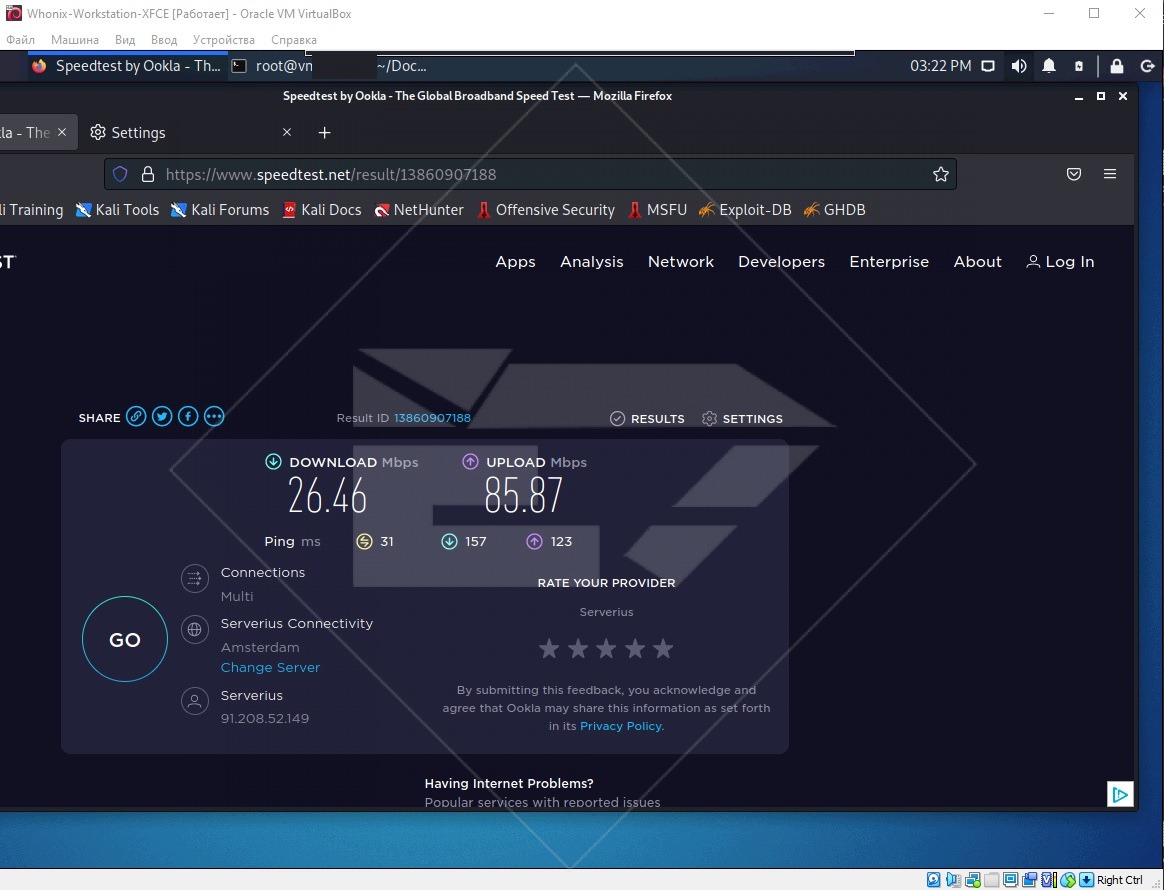1164x890 pixels.
Task: Open the Ввод menu
Action: [164, 40]
